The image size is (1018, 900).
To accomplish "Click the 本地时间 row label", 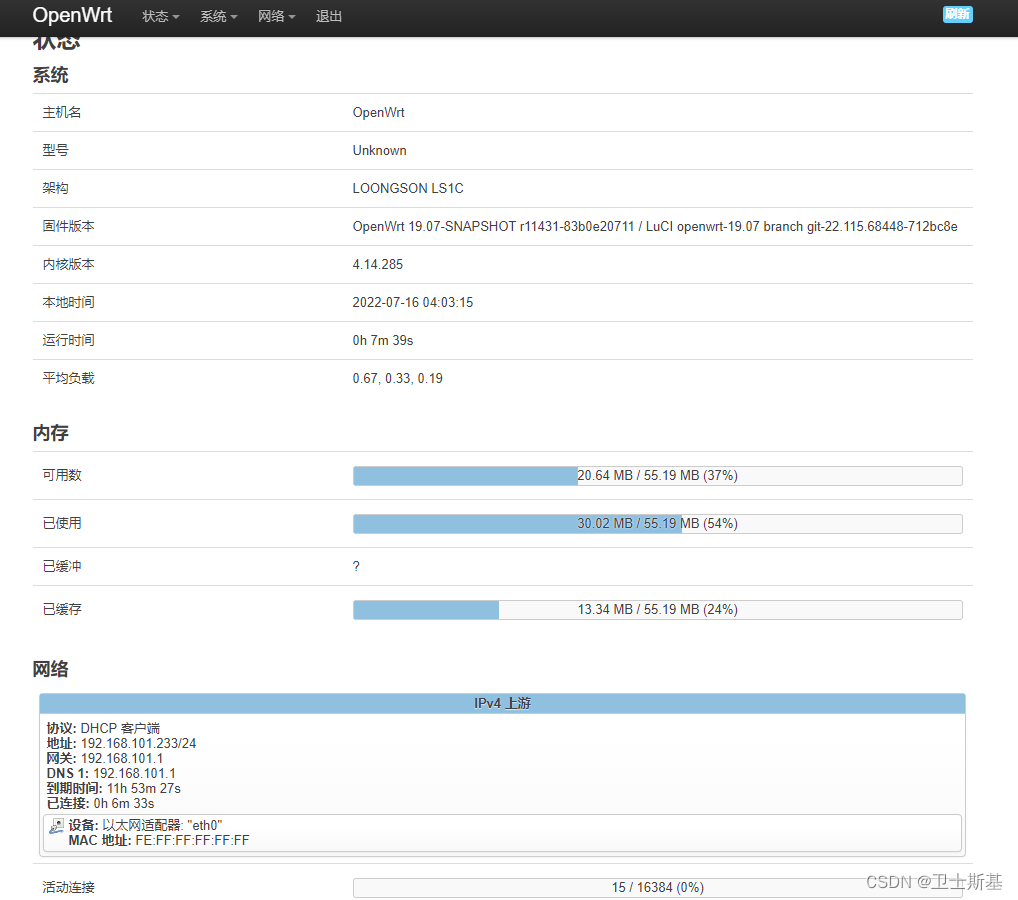I will [68, 303].
